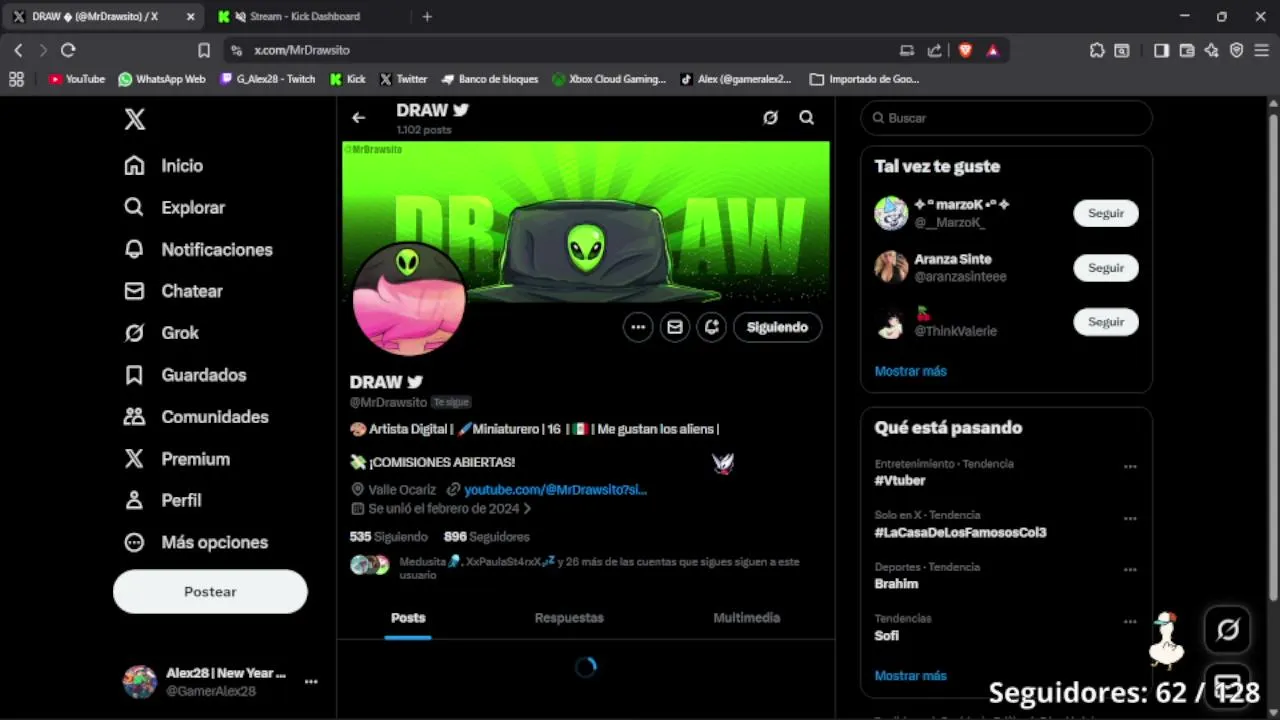Follow marzoK with Seguir button

(1106, 213)
